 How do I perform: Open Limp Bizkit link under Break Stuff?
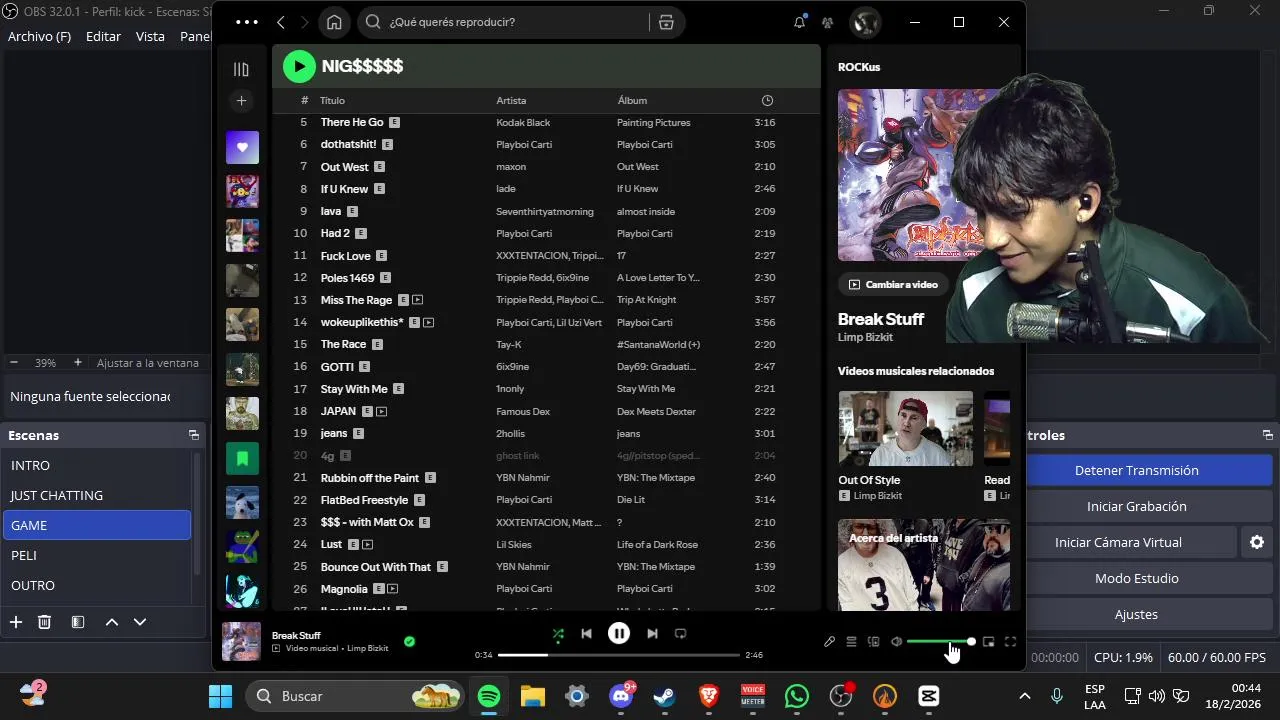pos(865,337)
